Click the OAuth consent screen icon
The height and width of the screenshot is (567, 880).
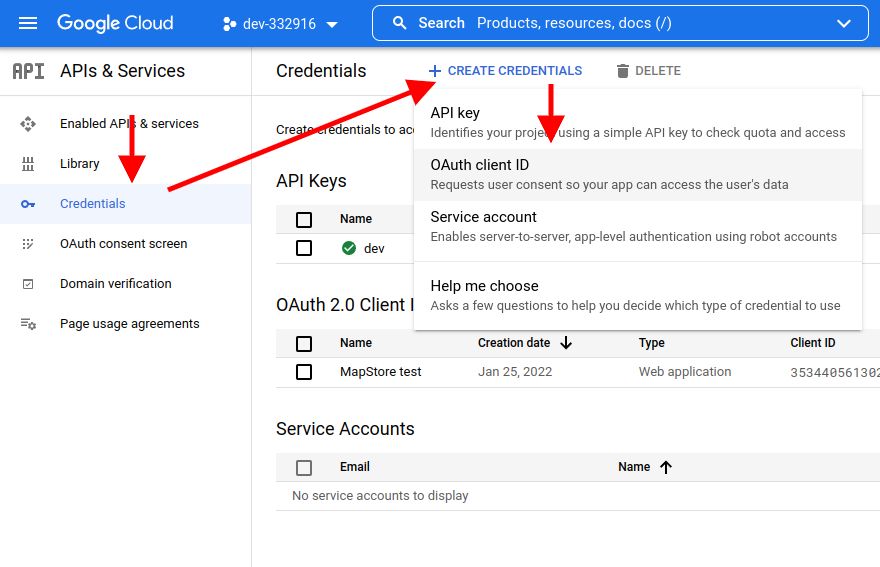[x=28, y=244]
